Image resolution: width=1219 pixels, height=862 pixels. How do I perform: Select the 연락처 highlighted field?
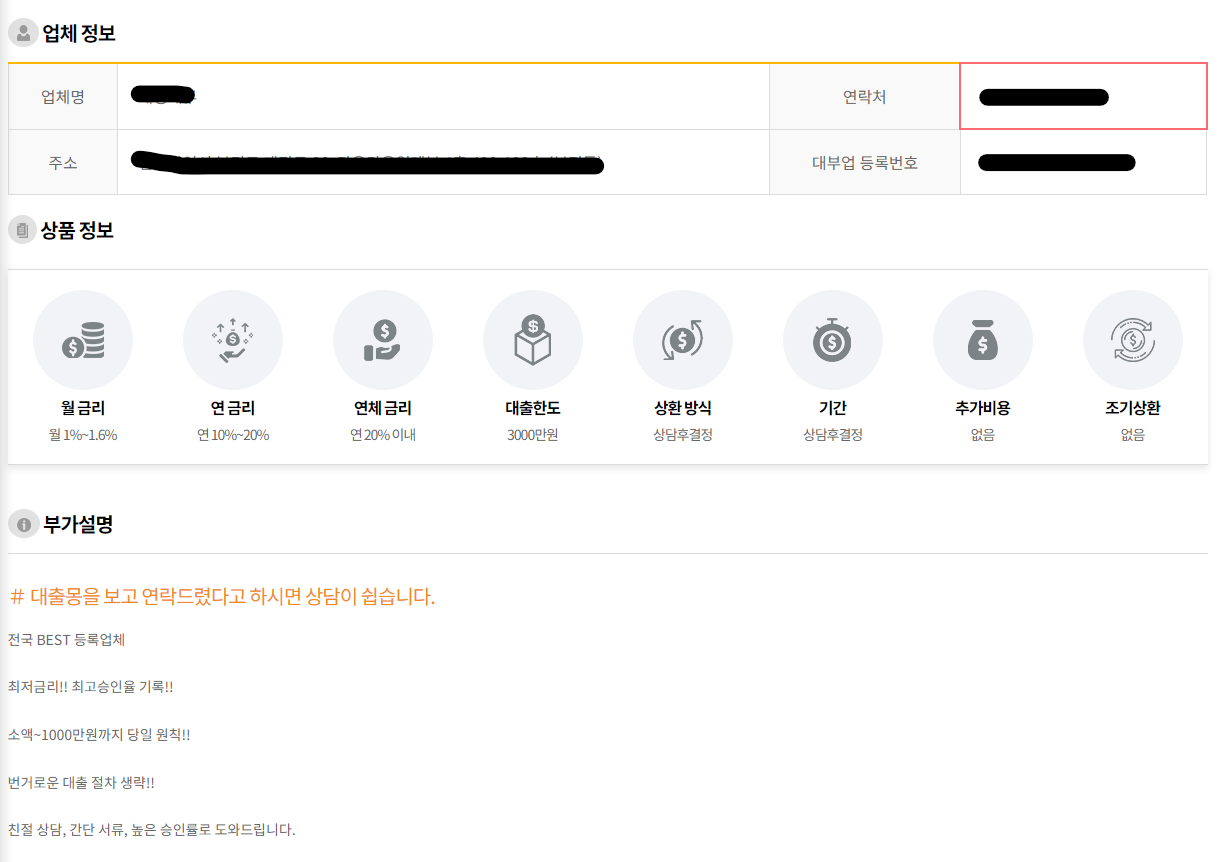tap(1083, 96)
